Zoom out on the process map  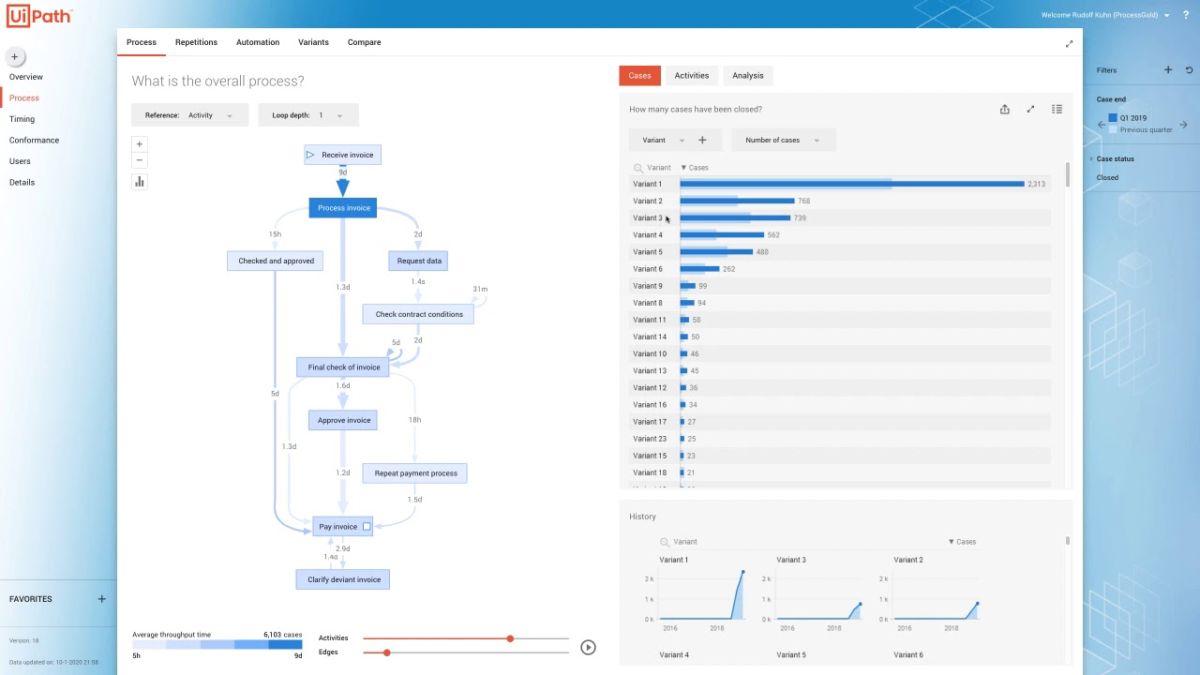point(139,160)
